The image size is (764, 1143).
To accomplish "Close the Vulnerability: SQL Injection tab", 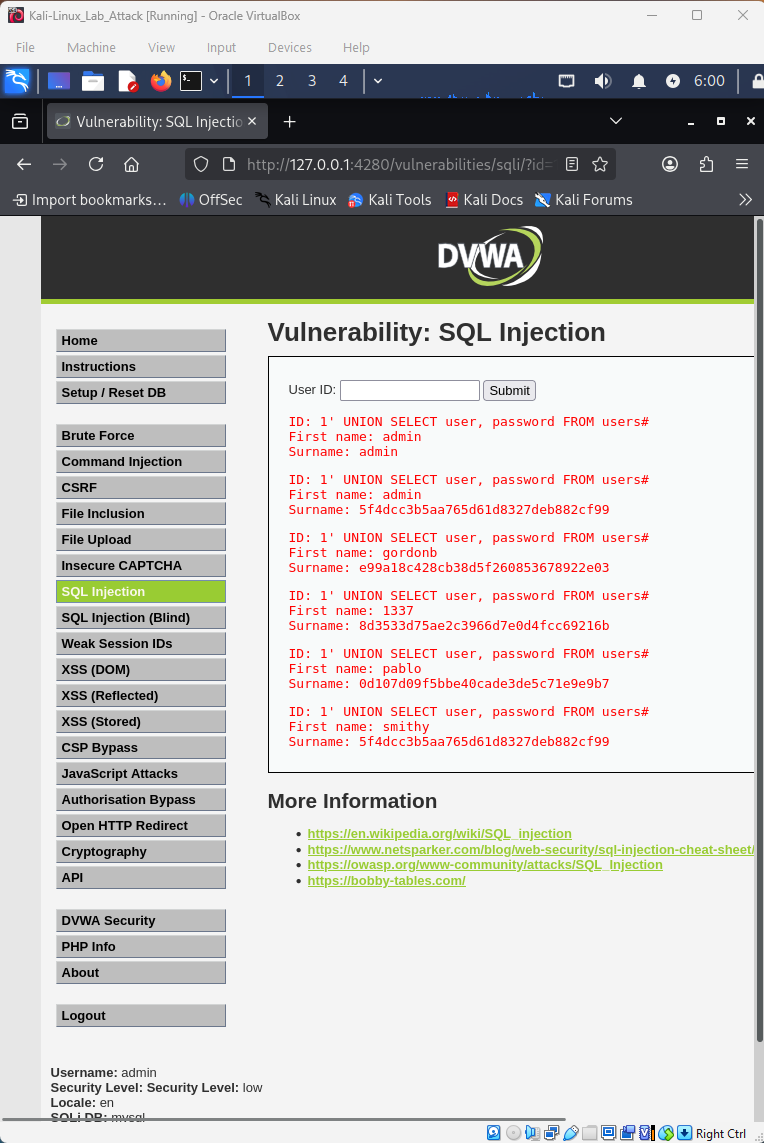I will point(252,121).
